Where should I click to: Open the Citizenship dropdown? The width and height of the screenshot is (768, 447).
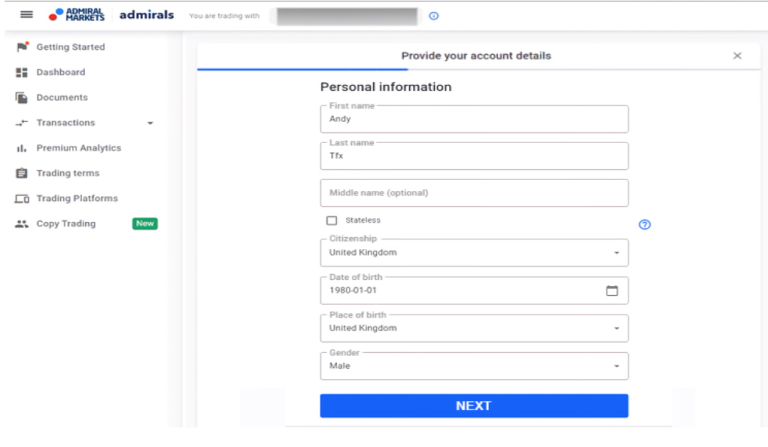tap(474, 253)
